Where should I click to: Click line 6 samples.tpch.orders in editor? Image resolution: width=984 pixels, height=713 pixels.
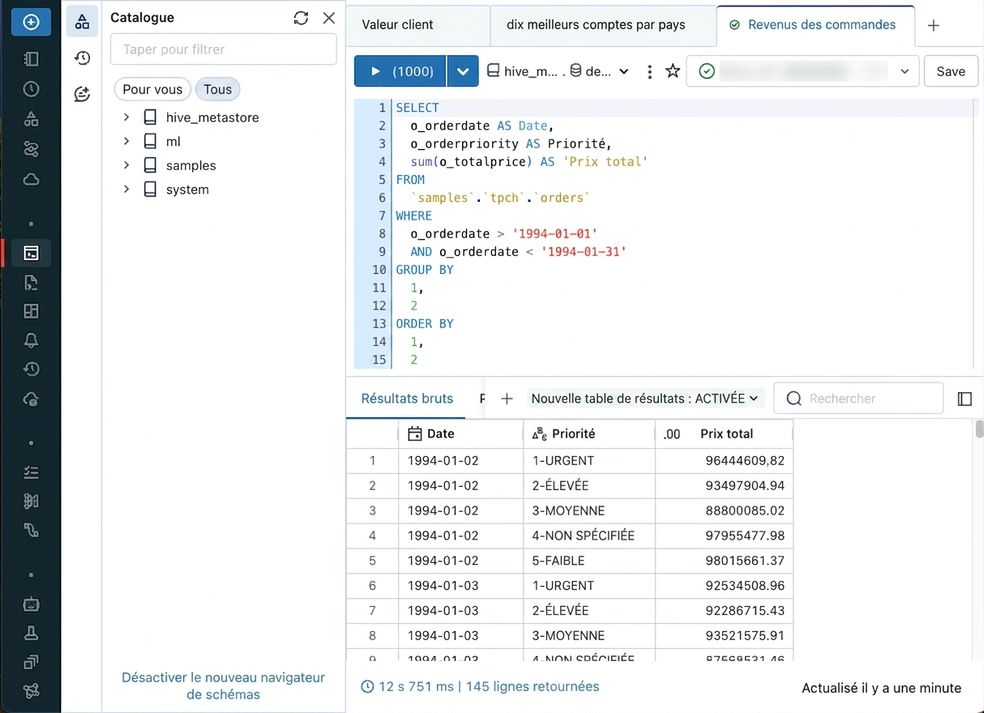click(x=500, y=198)
